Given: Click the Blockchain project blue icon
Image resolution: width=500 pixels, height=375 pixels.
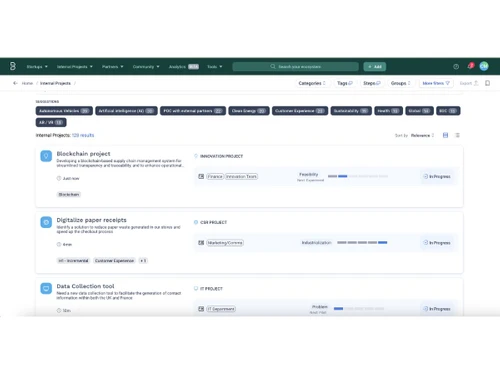Looking at the screenshot, I should (46, 156).
